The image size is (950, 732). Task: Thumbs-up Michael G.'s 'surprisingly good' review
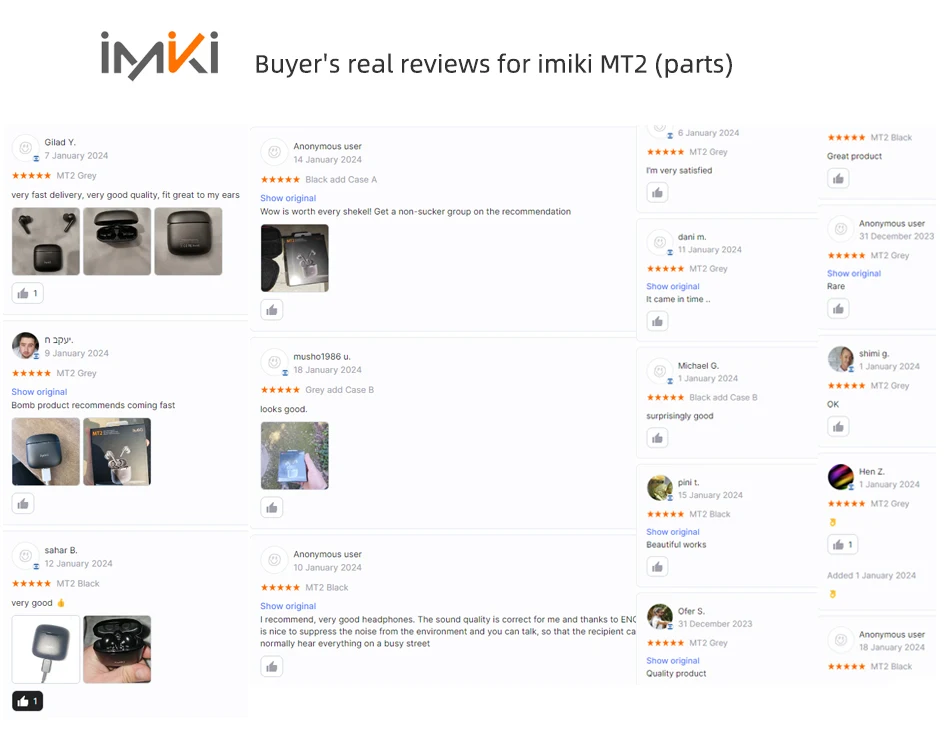tap(657, 438)
